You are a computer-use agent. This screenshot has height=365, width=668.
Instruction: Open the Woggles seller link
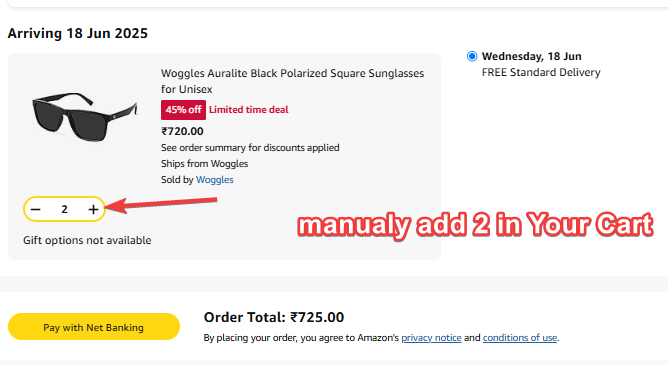click(215, 180)
